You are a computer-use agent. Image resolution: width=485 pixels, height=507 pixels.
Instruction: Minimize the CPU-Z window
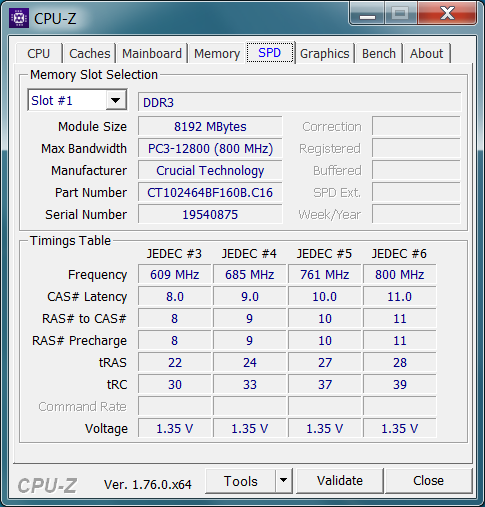[x=367, y=14]
